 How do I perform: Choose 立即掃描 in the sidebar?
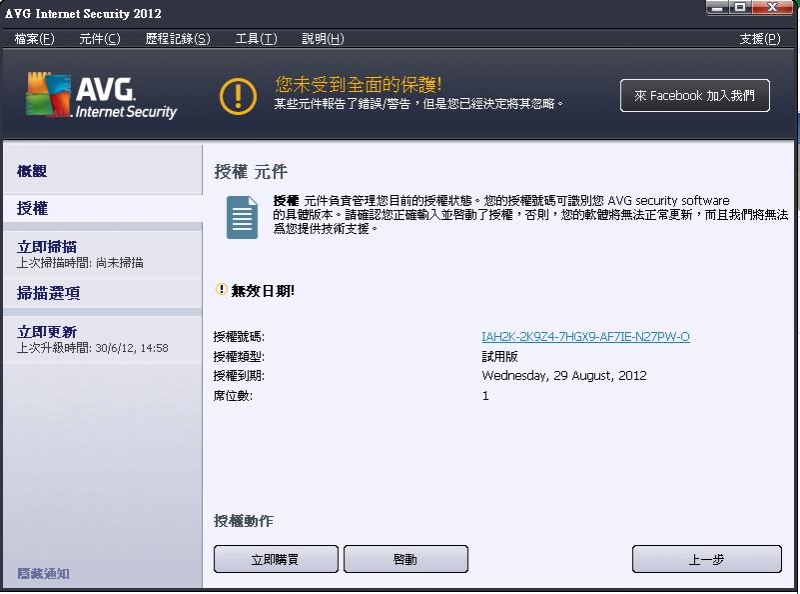click(x=47, y=246)
